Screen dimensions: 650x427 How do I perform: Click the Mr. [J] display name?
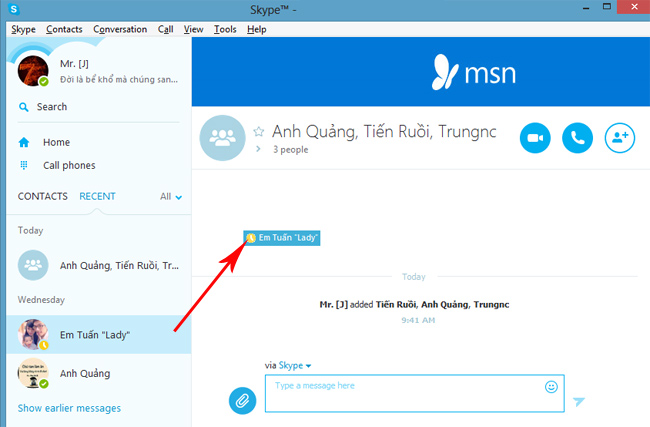pyautogui.click(x=74, y=64)
